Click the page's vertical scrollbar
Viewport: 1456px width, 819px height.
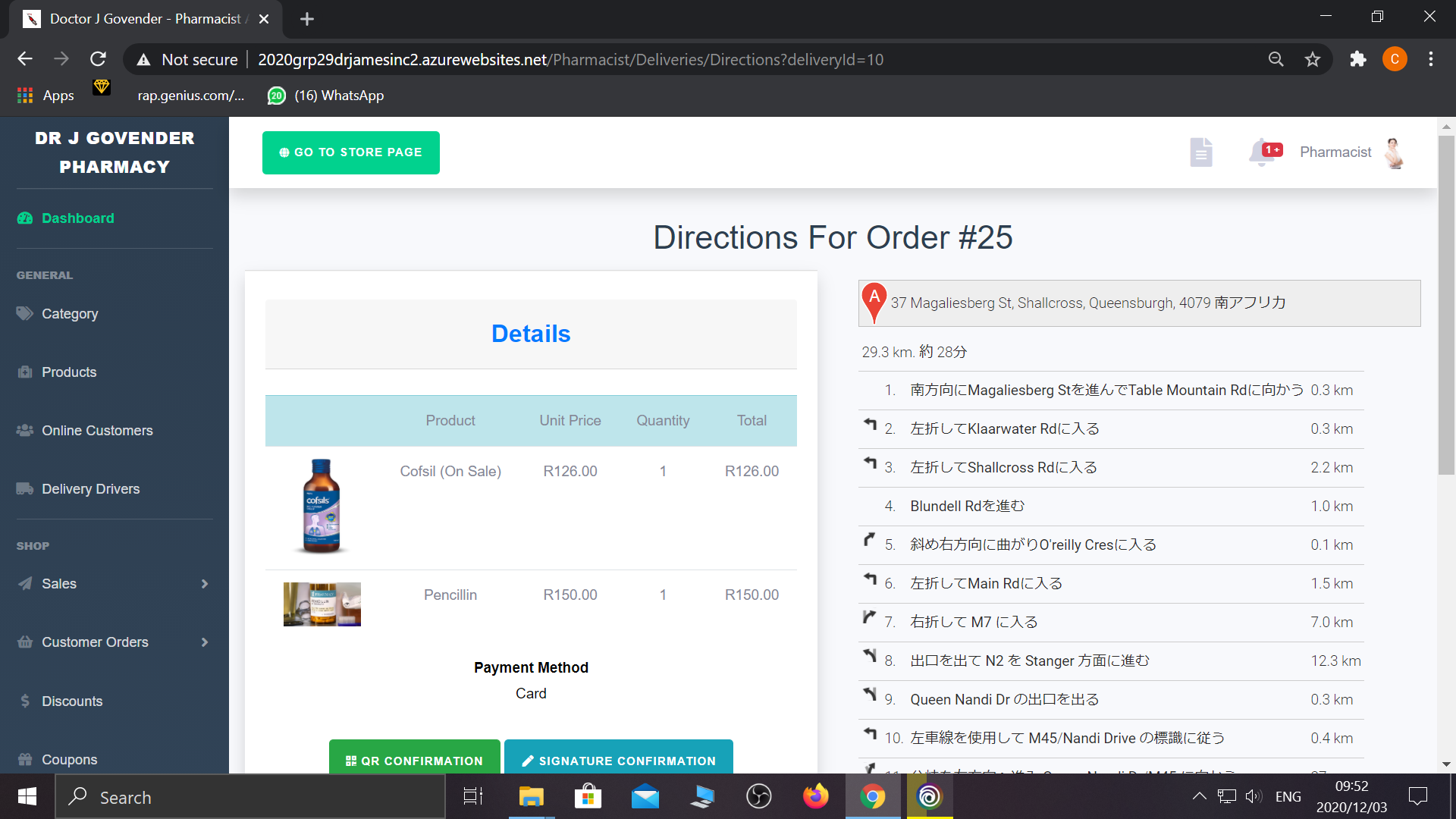tap(1446, 303)
